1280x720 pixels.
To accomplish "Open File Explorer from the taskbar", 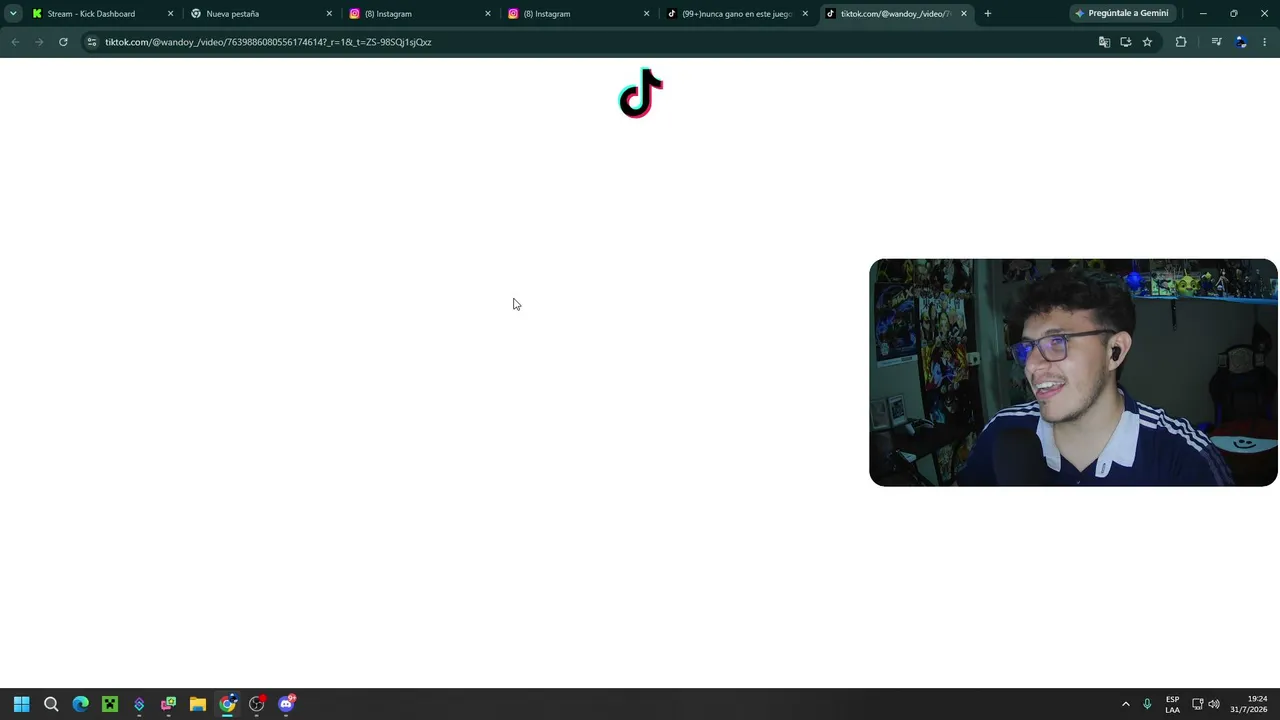I will click(198, 704).
